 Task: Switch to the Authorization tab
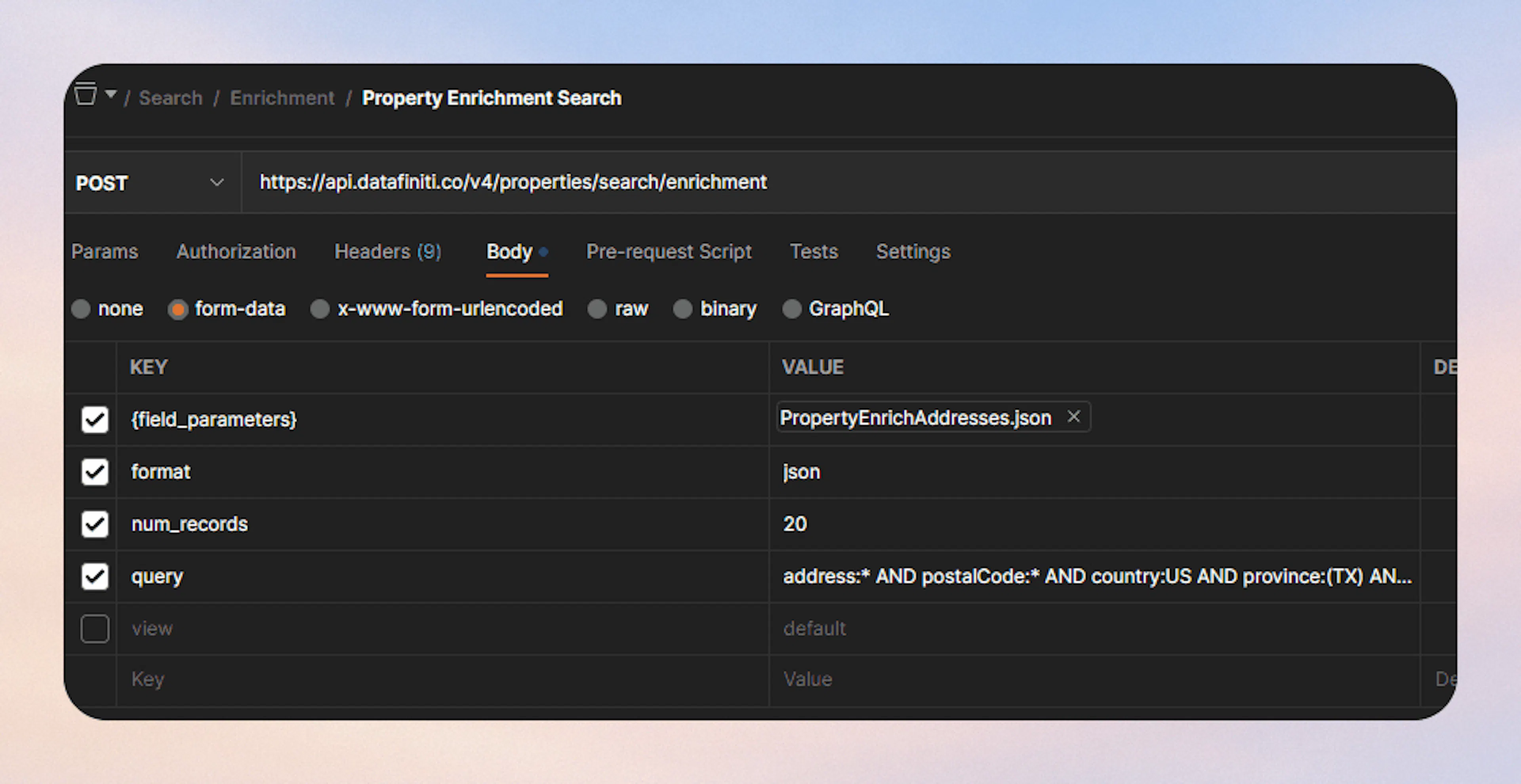pos(236,251)
